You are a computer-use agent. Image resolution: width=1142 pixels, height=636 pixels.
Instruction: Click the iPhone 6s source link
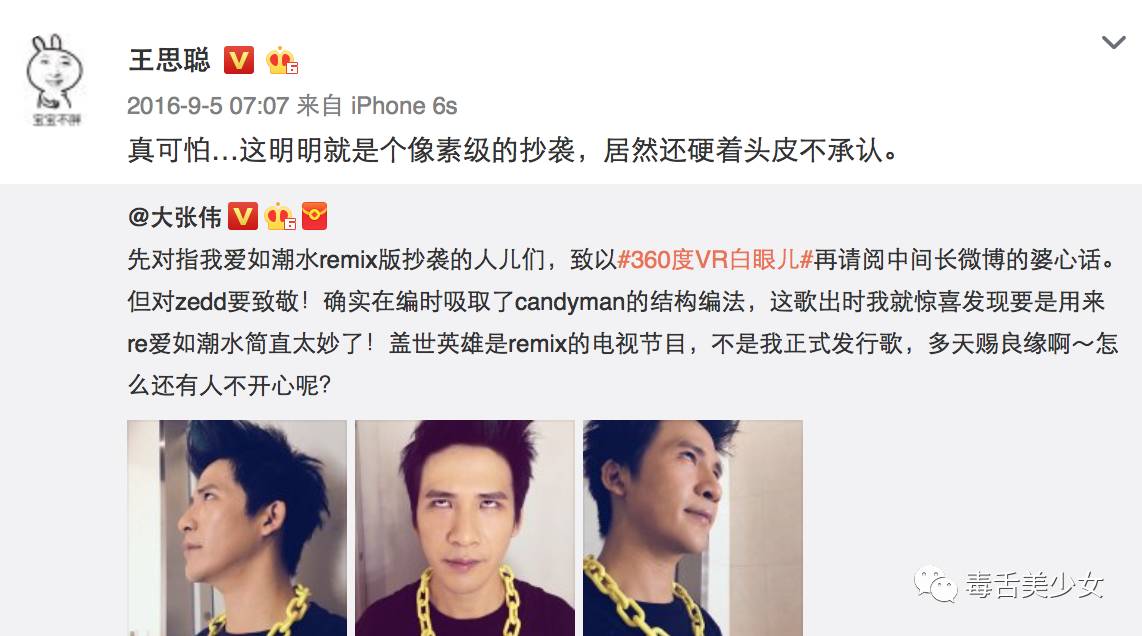404,106
